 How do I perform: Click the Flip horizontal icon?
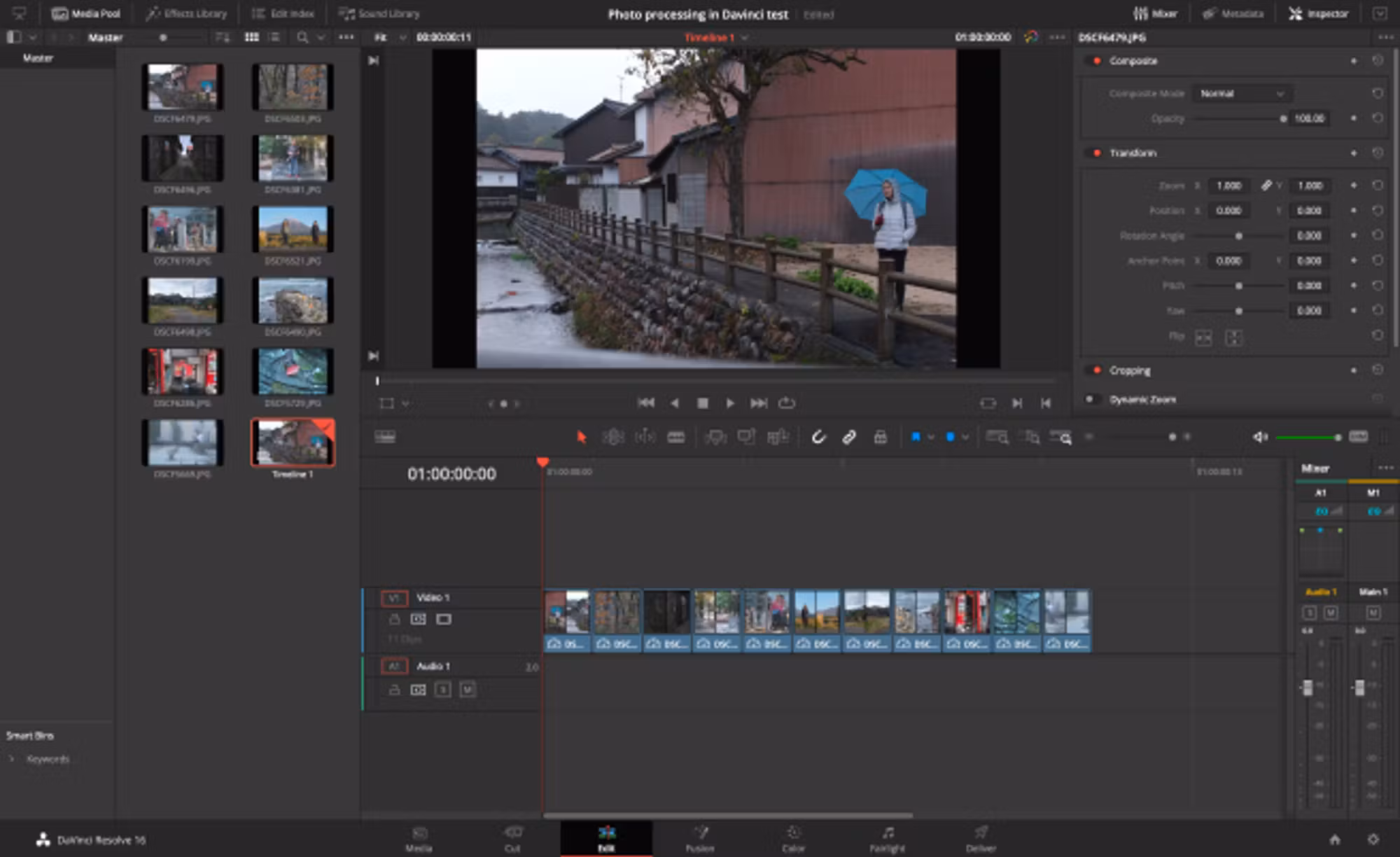[x=1203, y=338]
